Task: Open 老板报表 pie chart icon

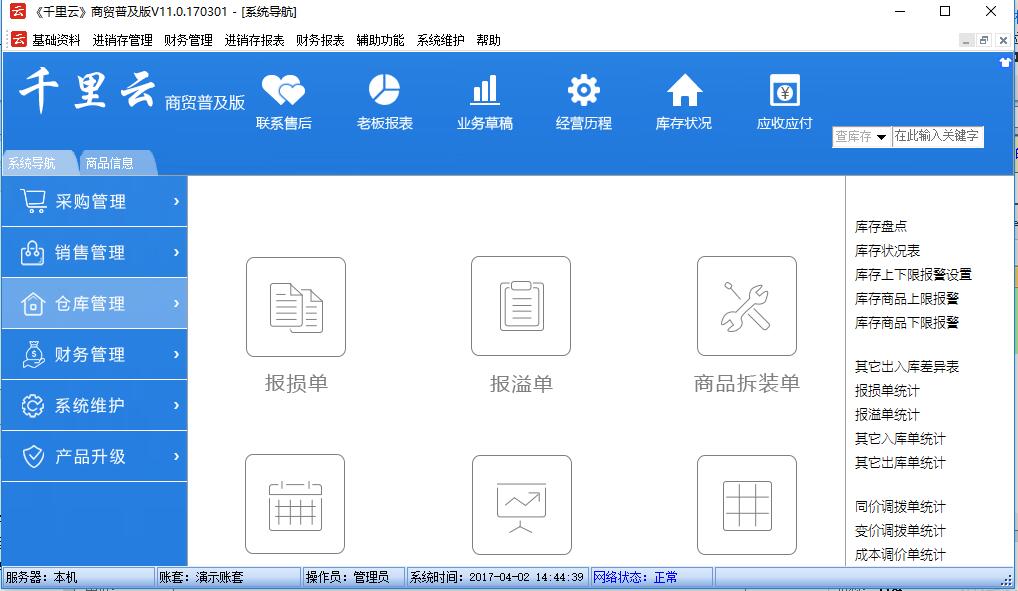Action: click(384, 90)
